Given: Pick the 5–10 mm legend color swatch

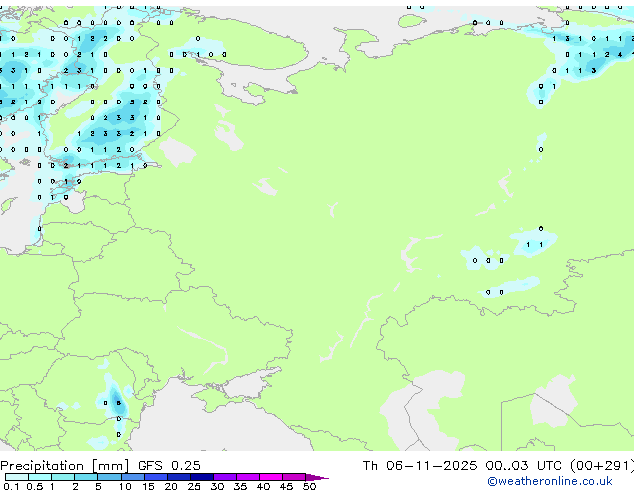Looking at the screenshot, I should pyautogui.click(x=109, y=477).
